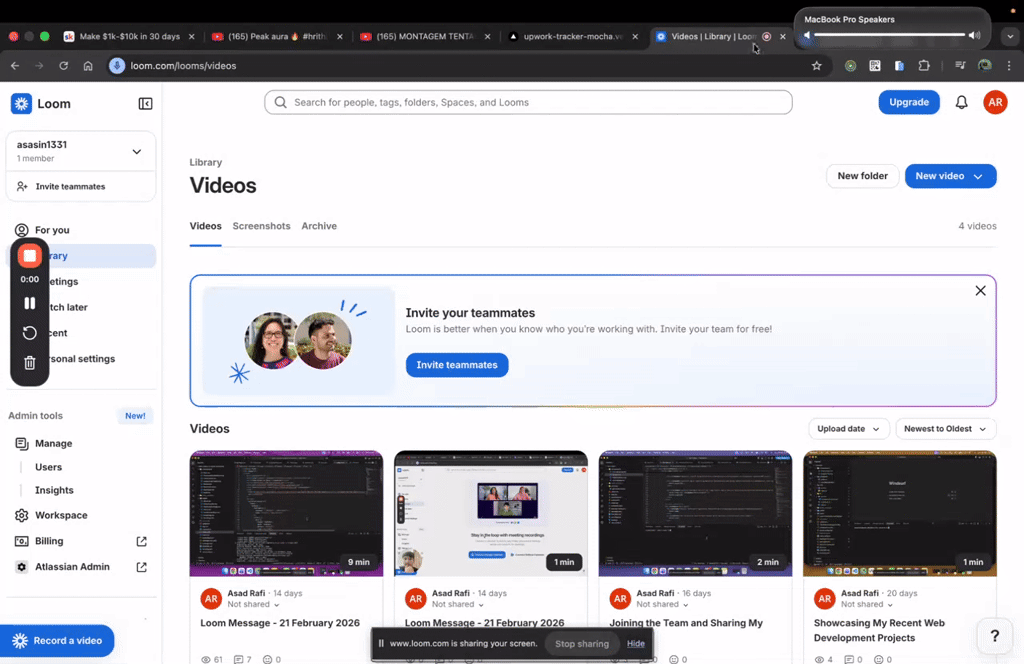Open the Users admin page
Screen dimensions: 1024x664
48,467
